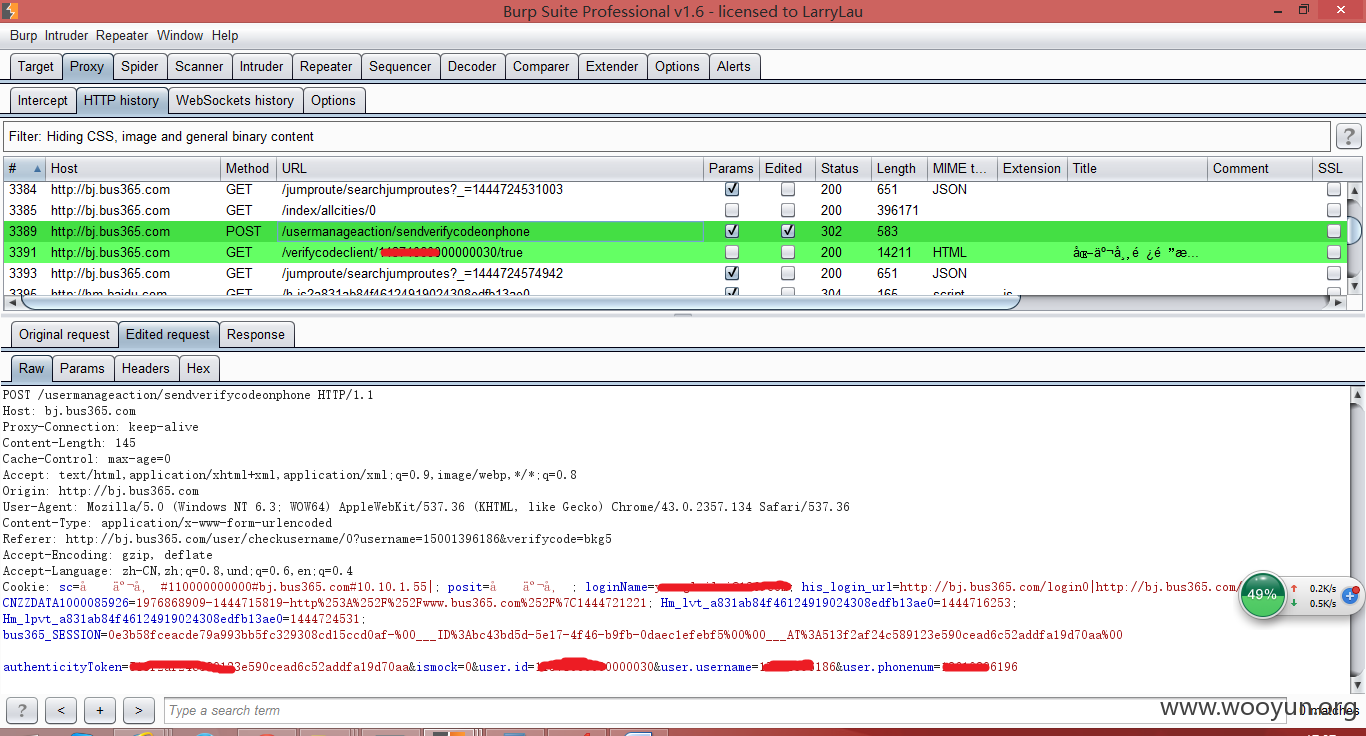1366x736 pixels.
Task: Open the Help menu
Action: (x=225, y=35)
